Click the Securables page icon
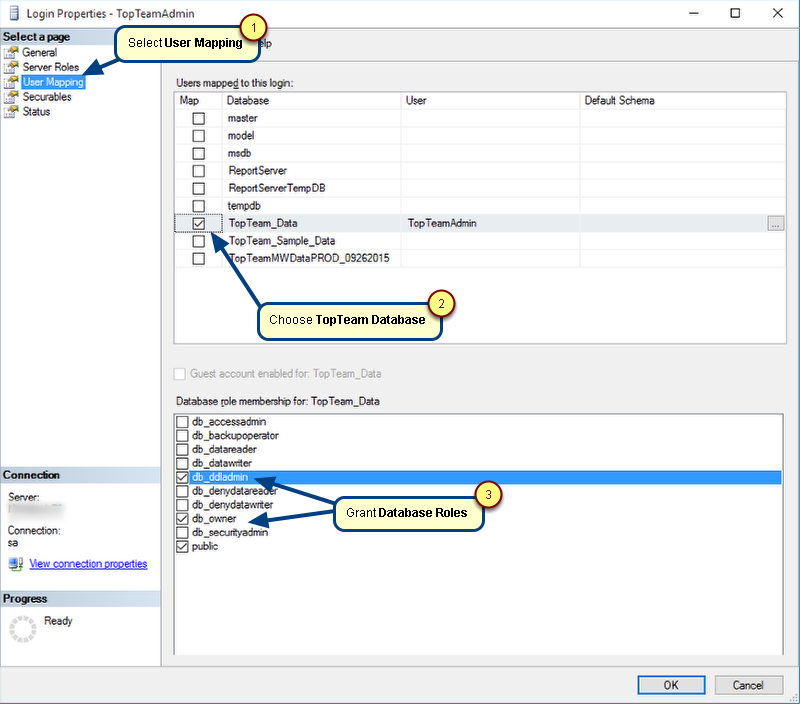 coord(12,97)
